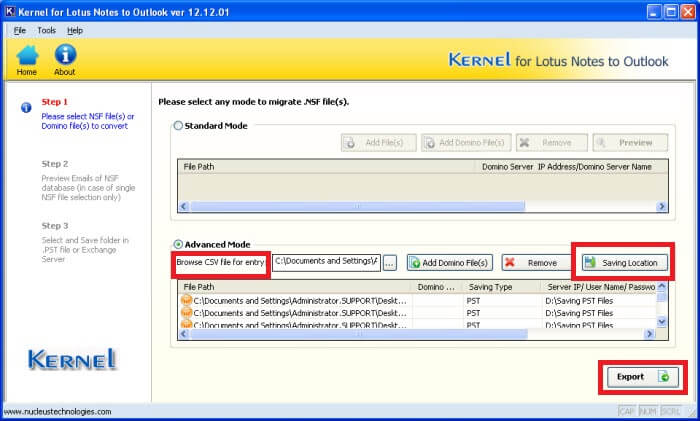Click Standard Mode's Add Domino File(s) button
Viewport: 700px width, 421px height.
click(466, 142)
